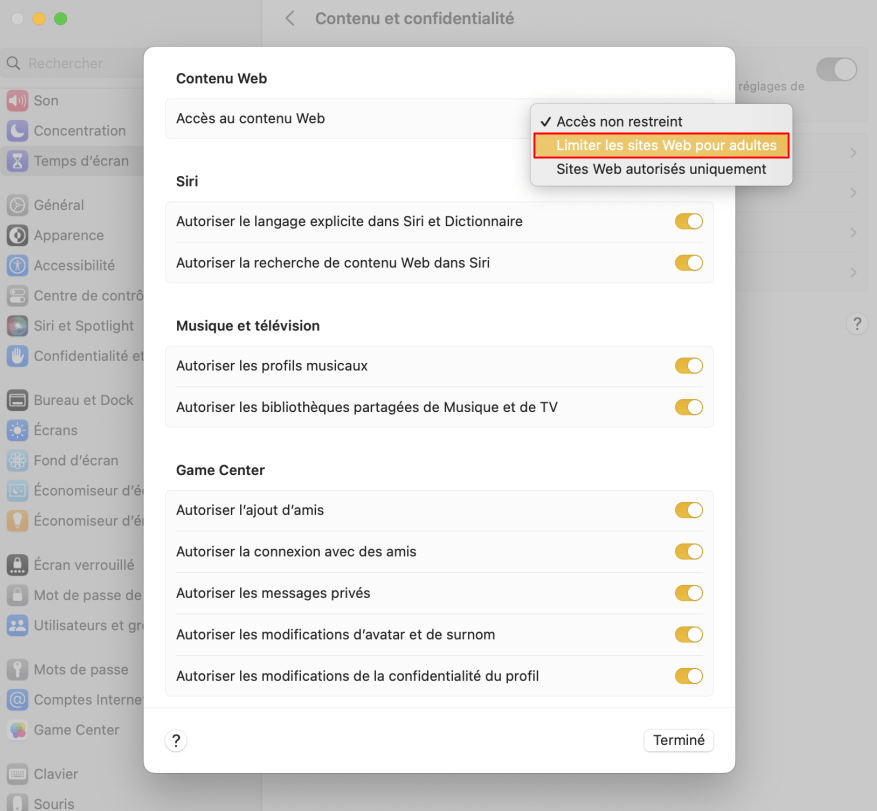Click the dialog help question mark
Screen dimensions: 877x811
(x=176, y=741)
